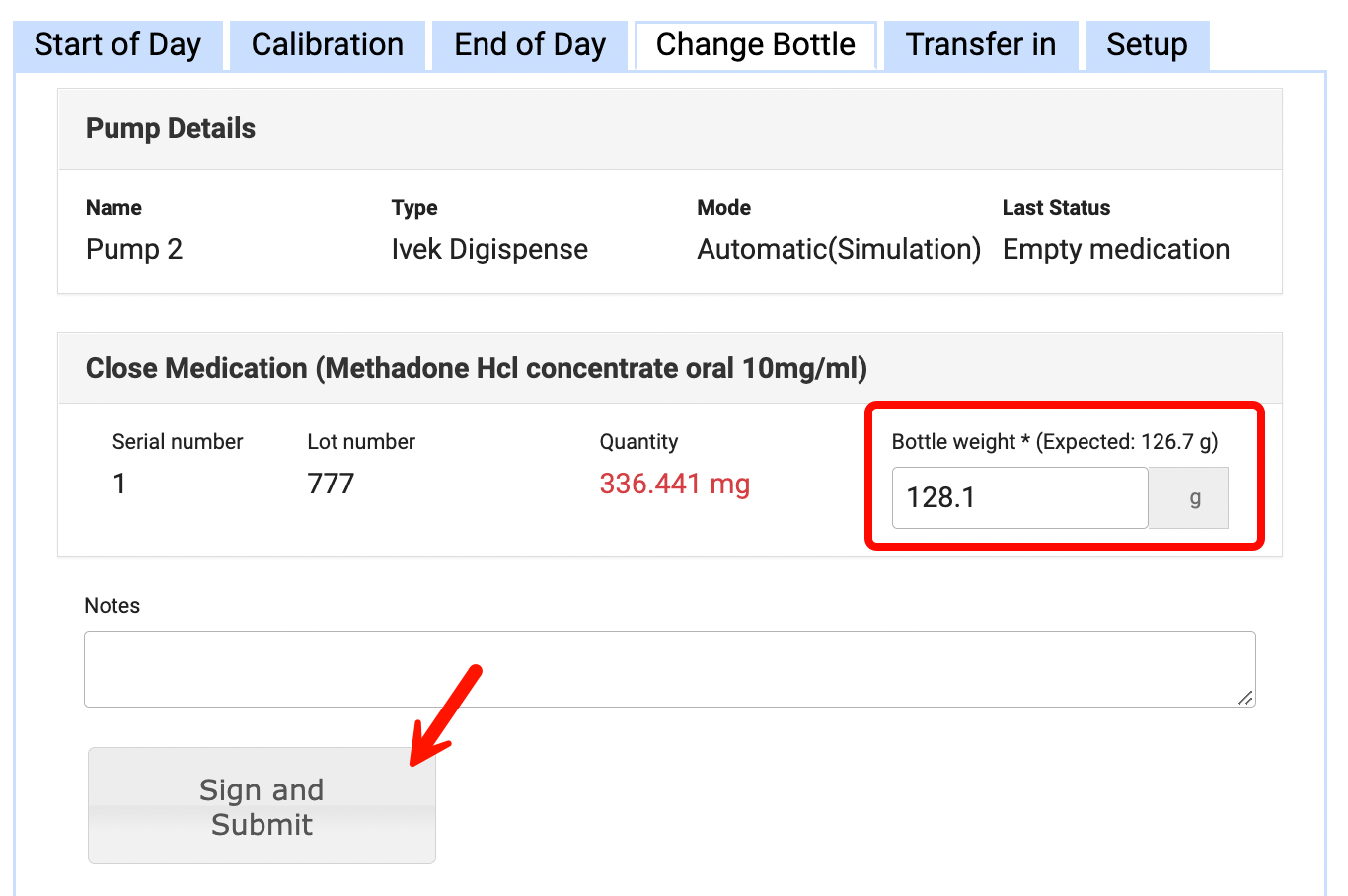Click the Ivek Digispense type value
Image resolution: width=1348 pixels, height=896 pixels.
click(x=488, y=249)
